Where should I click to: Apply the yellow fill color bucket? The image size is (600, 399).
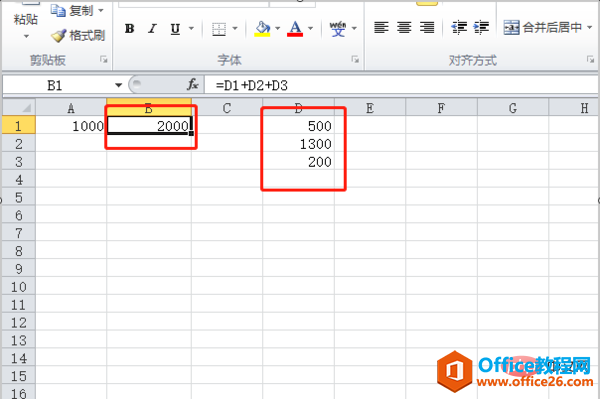pos(262,28)
